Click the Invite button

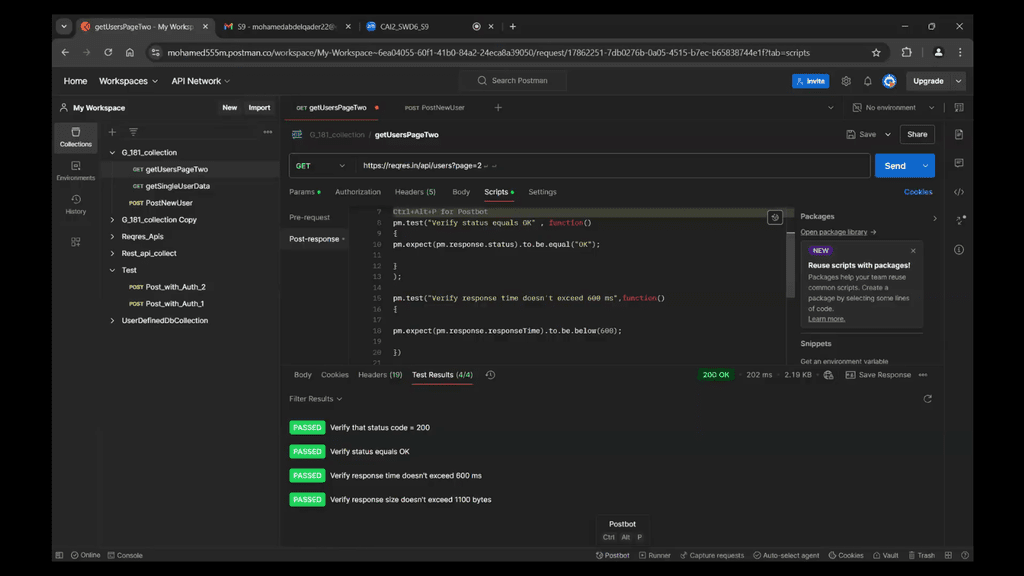pyautogui.click(x=810, y=81)
